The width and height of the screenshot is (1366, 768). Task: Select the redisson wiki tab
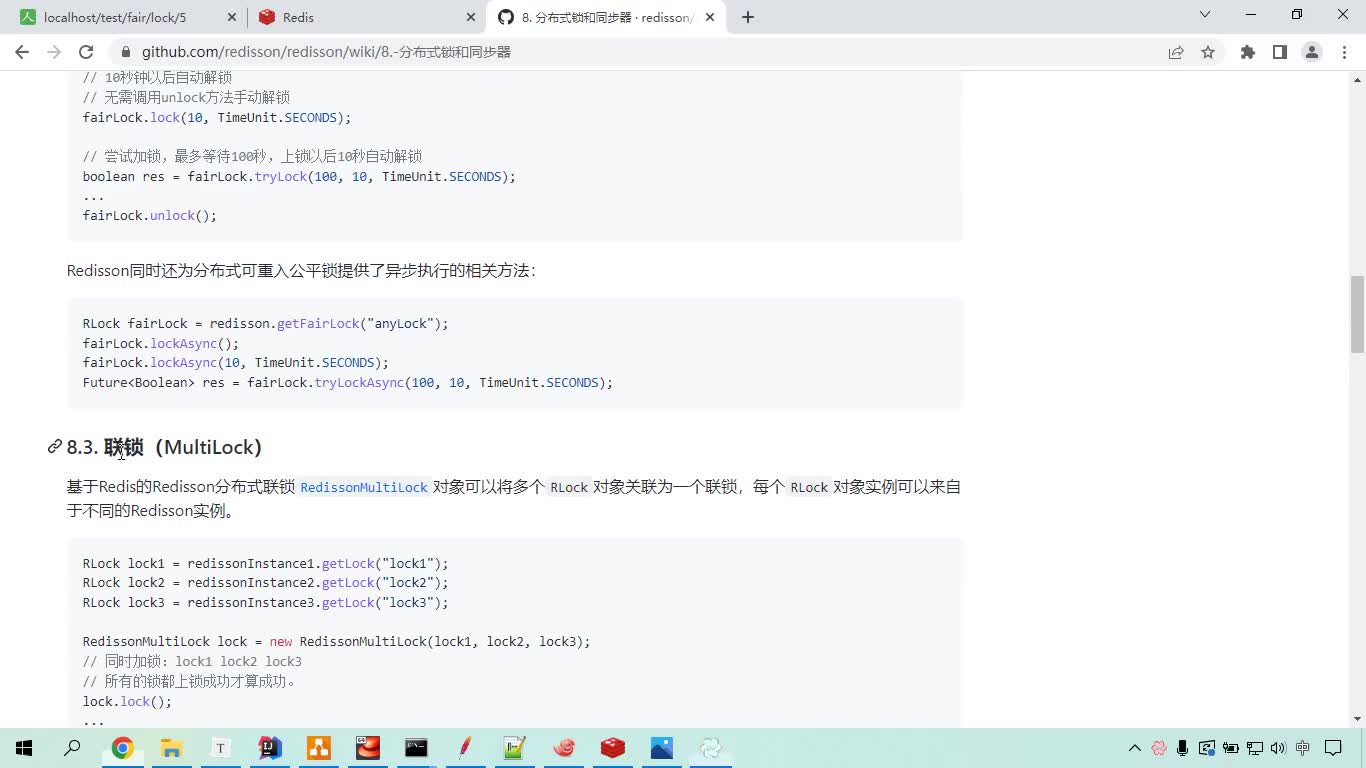tap(606, 17)
